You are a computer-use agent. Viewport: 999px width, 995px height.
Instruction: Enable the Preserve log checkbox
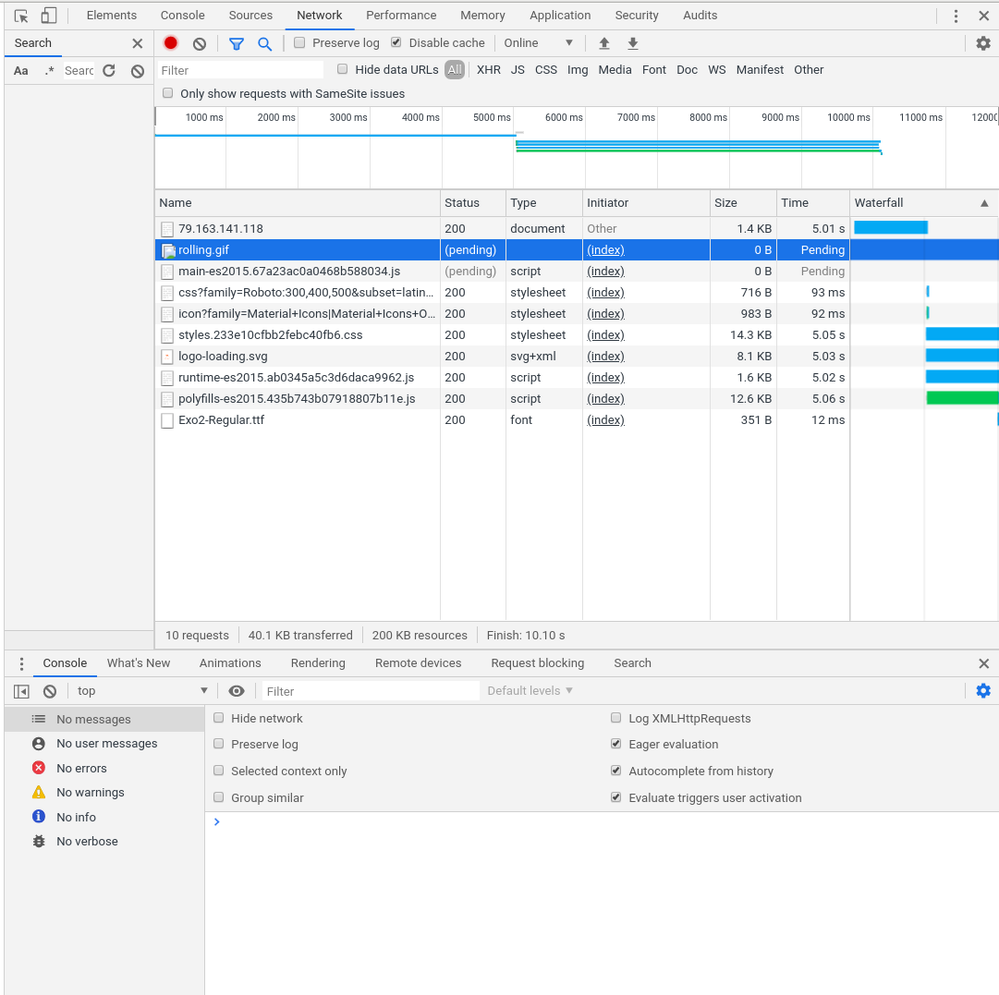pos(299,43)
